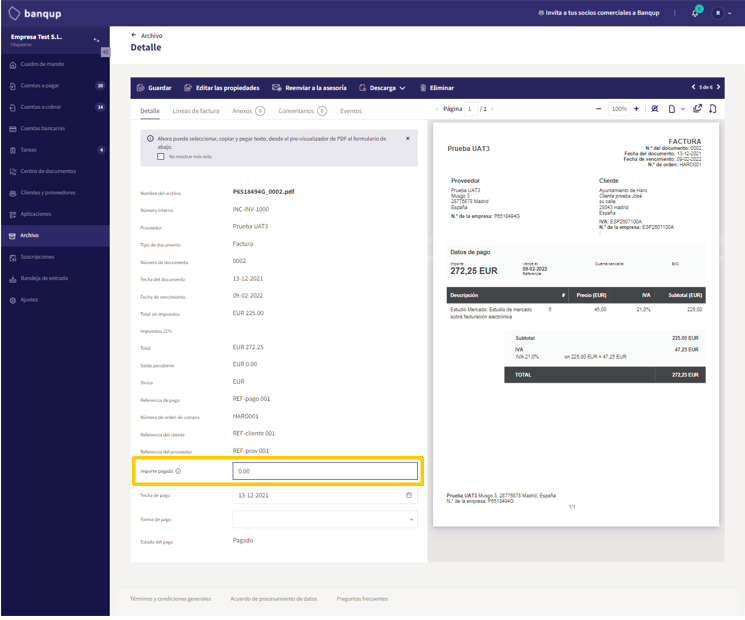This screenshot has height=620, width=745.
Task: Click the Cuentas bancarias card icon
Action: coord(13,129)
